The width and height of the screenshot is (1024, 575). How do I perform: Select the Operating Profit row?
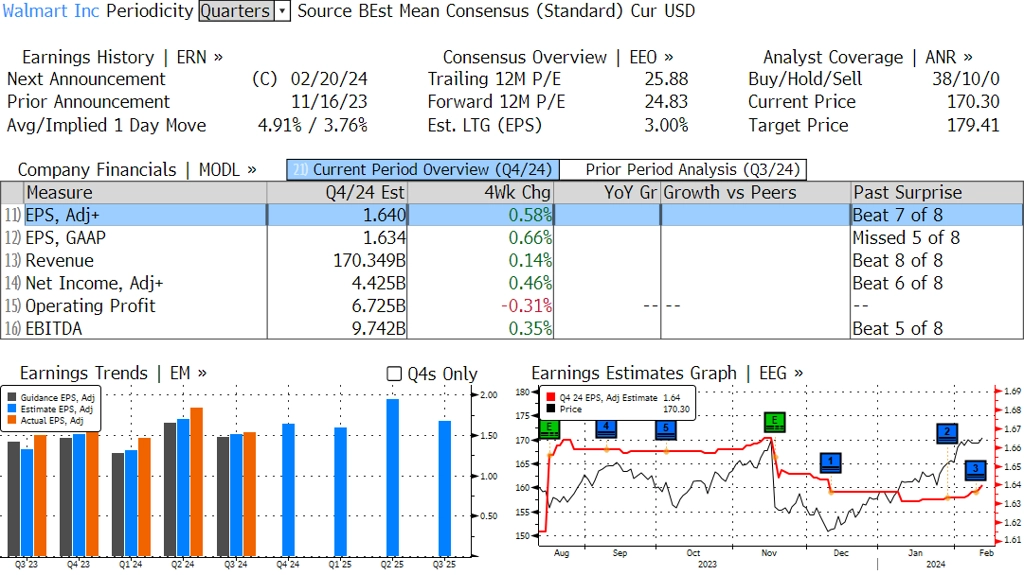(512, 306)
